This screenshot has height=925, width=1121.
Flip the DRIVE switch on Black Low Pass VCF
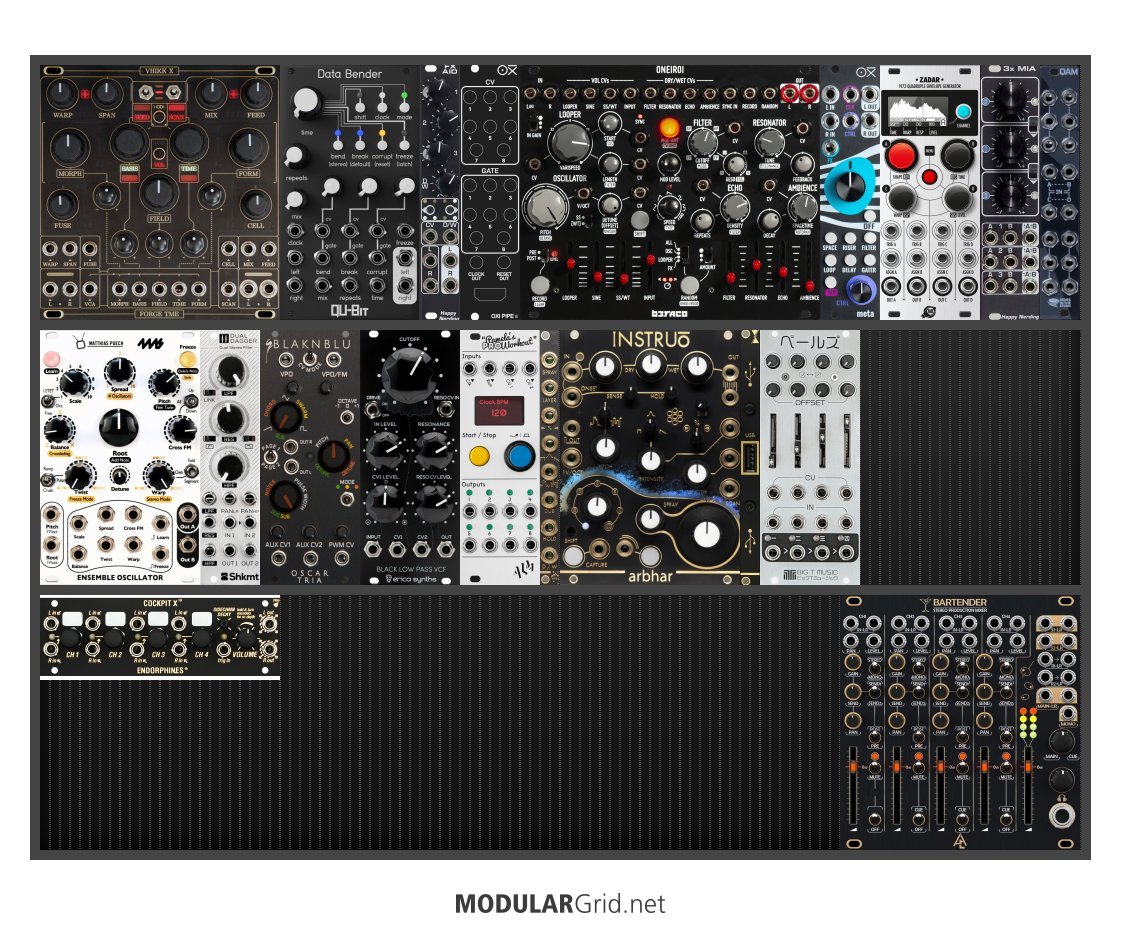coord(372,410)
